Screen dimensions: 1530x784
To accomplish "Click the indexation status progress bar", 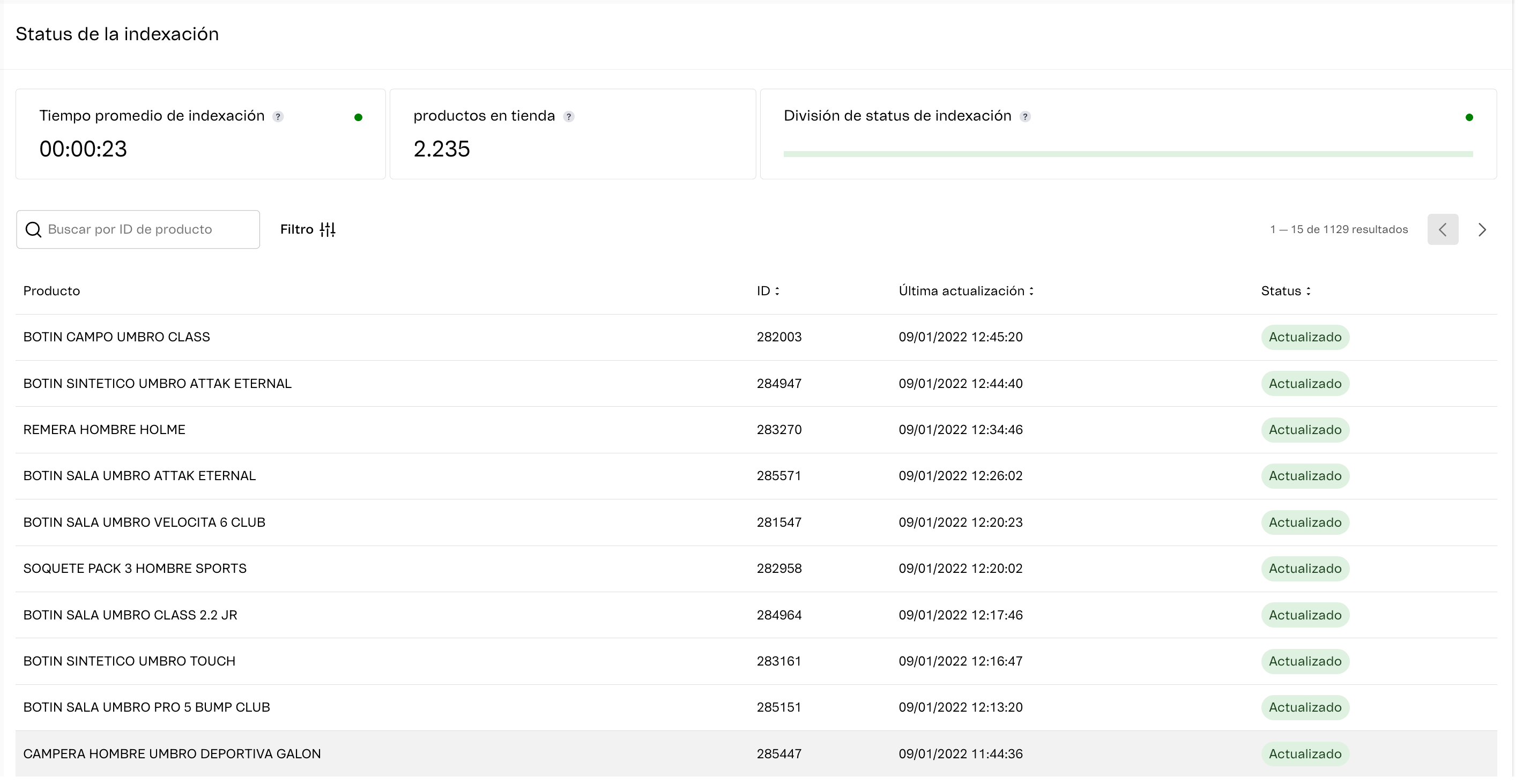I will coord(1128,154).
